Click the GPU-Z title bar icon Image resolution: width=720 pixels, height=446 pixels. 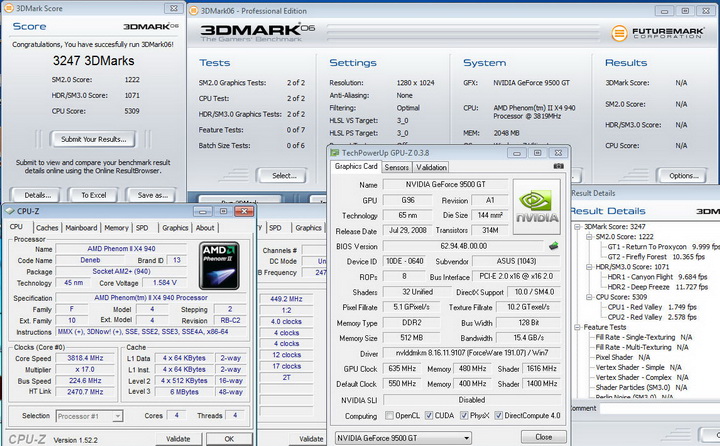(x=334, y=152)
